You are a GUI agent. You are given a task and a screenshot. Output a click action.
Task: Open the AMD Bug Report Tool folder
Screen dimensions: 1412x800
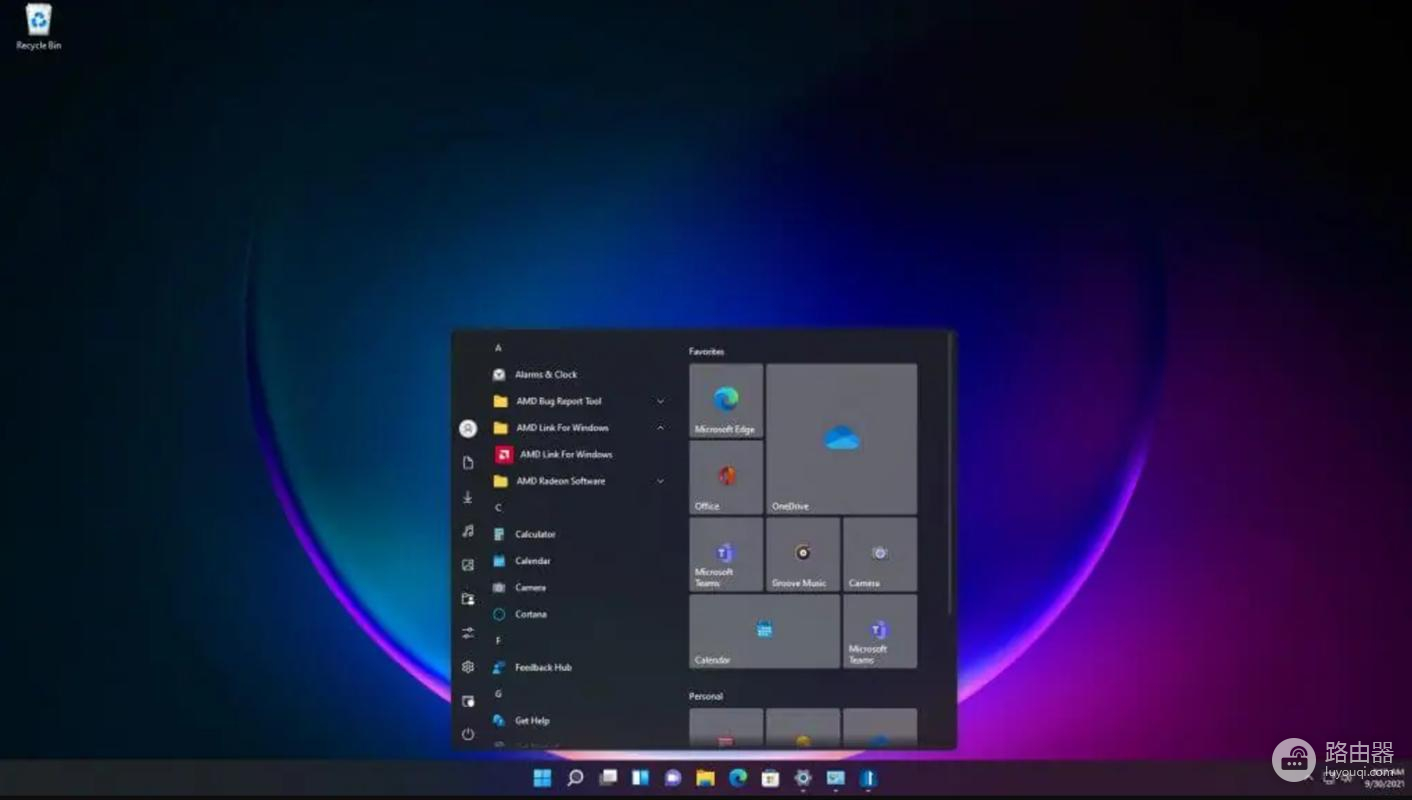coord(579,401)
